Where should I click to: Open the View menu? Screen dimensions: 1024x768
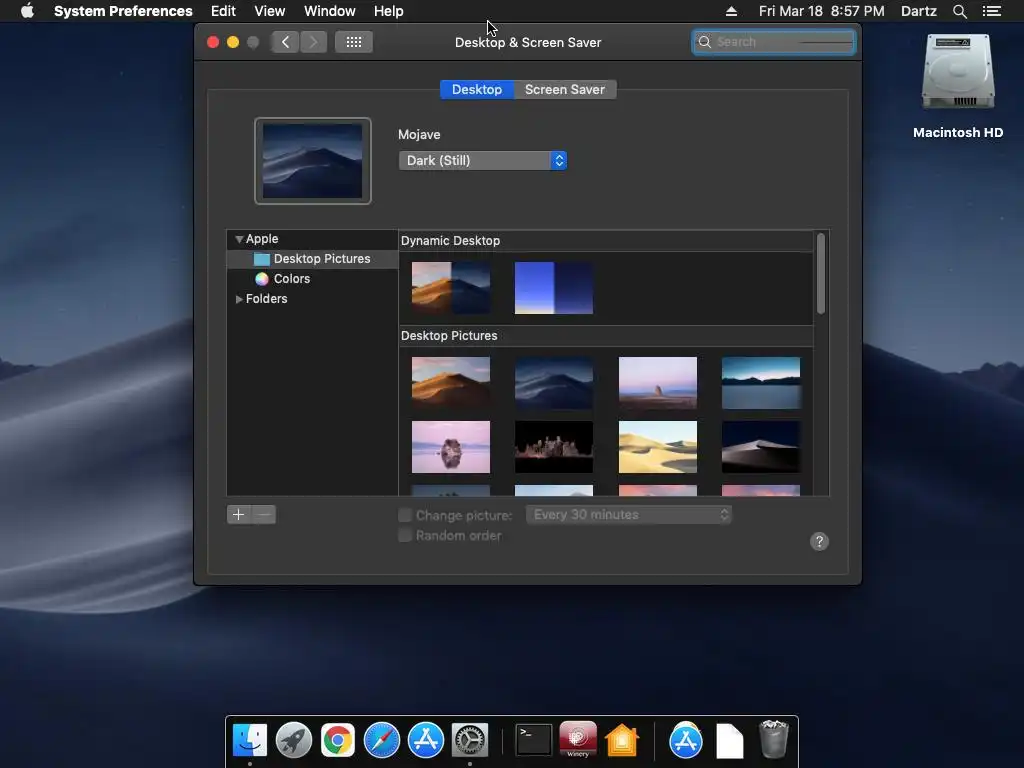(270, 11)
